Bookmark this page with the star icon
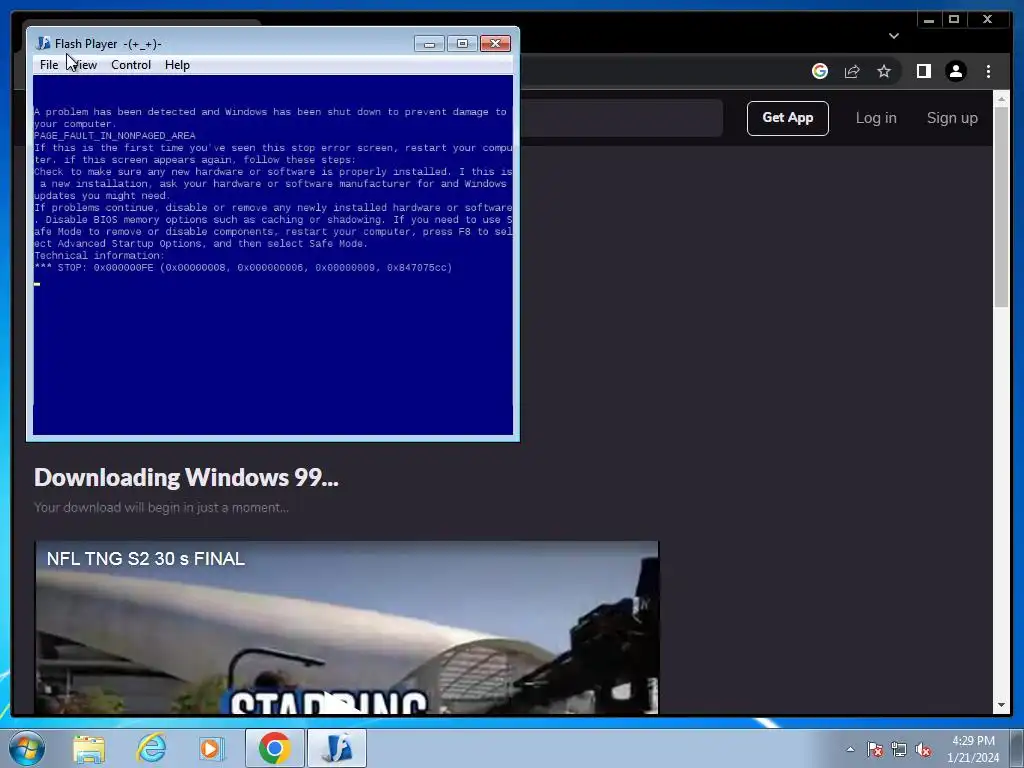 [884, 71]
